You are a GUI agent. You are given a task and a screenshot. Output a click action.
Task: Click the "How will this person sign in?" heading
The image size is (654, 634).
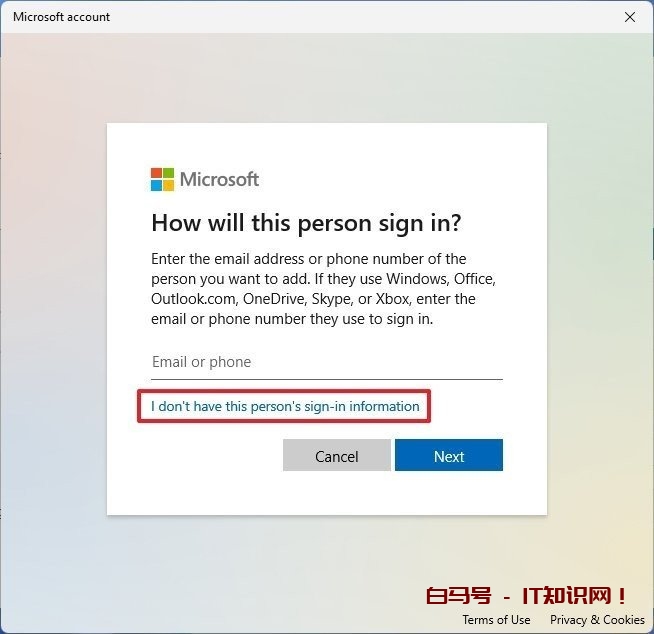(x=307, y=223)
